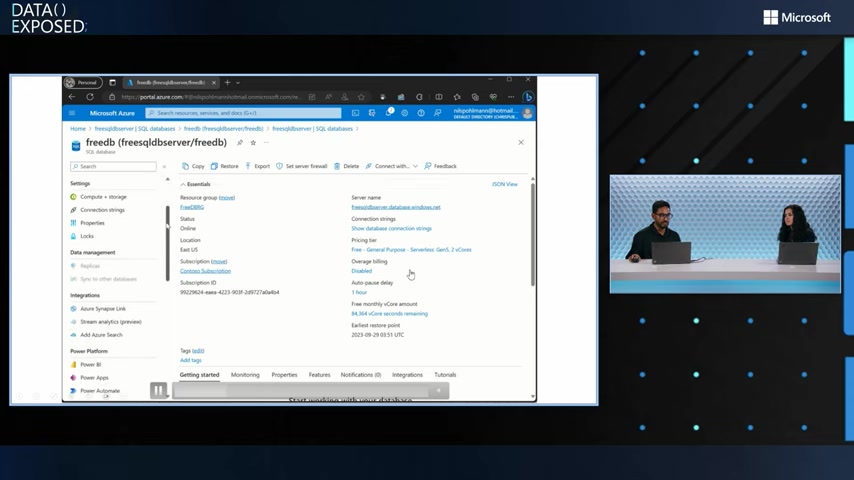Open Azure portal settings gear
The height and width of the screenshot is (480, 854).
pyautogui.click(x=405, y=113)
